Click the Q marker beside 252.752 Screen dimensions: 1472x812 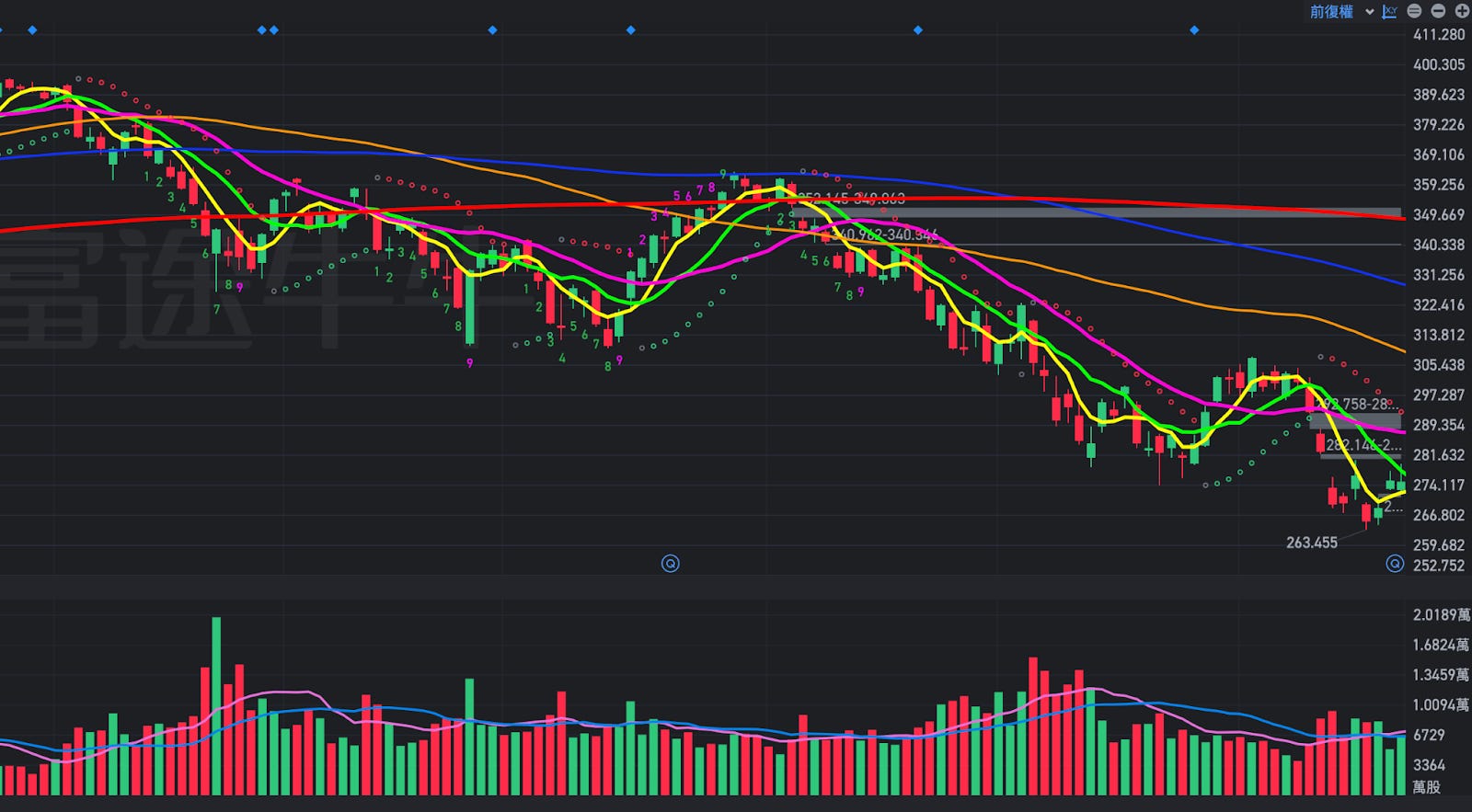tap(1395, 564)
